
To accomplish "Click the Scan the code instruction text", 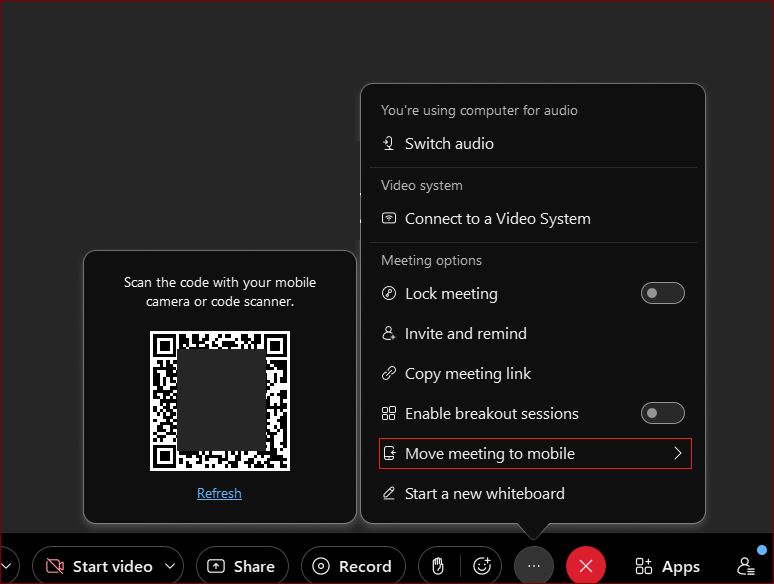I will [x=220, y=292].
